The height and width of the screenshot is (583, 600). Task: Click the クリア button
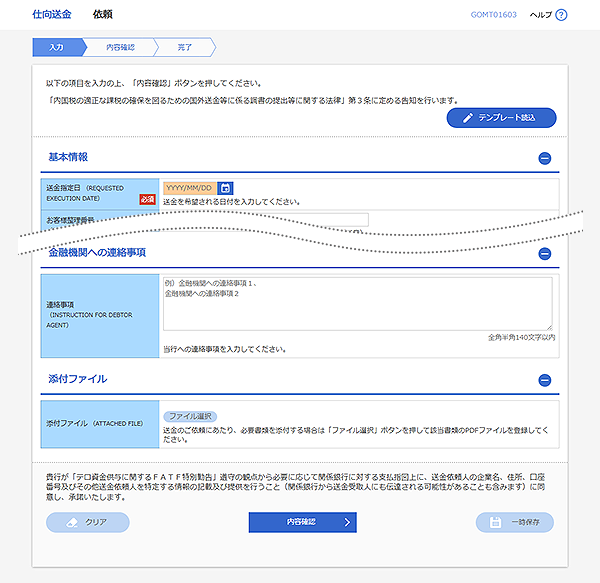click(88, 522)
